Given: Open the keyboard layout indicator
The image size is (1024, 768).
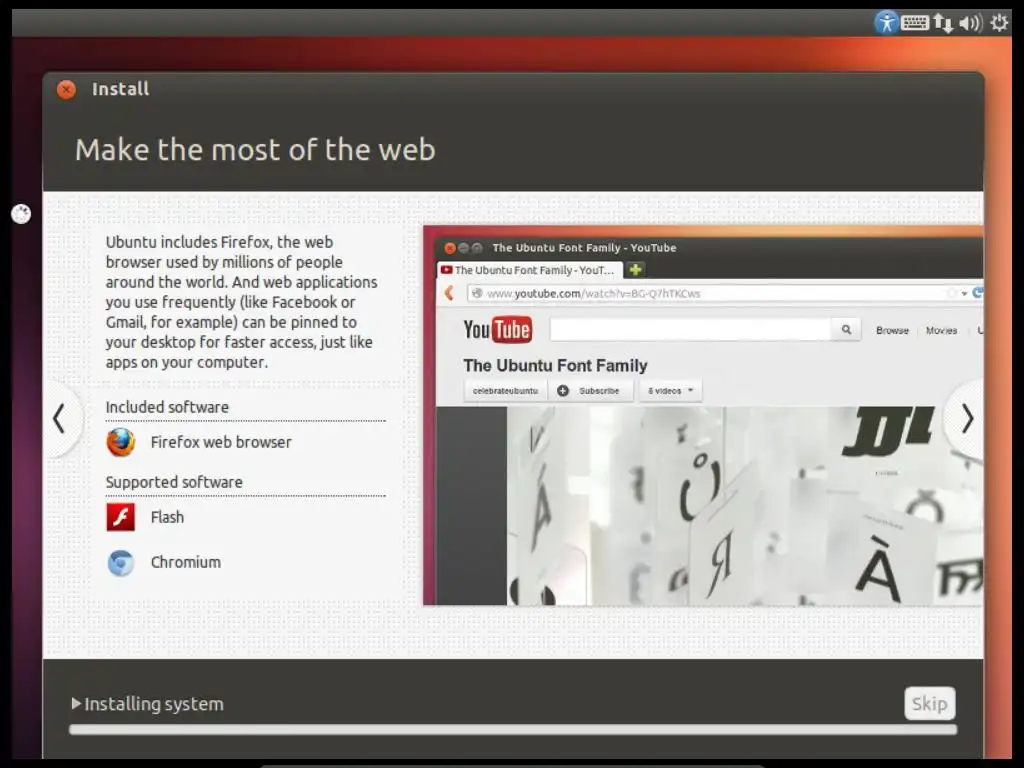Looking at the screenshot, I should (x=914, y=23).
